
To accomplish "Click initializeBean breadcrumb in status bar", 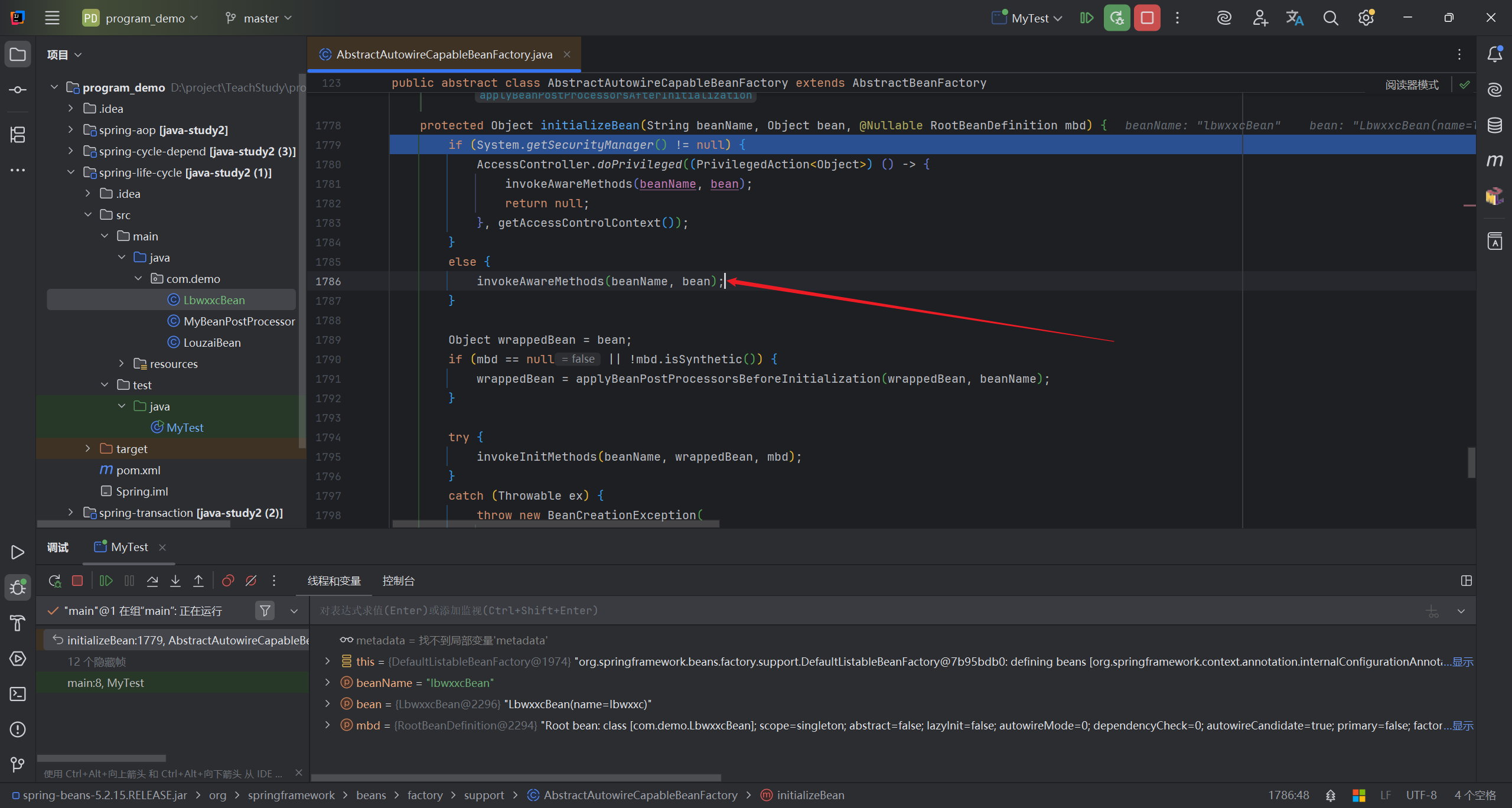I will (810, 796).
